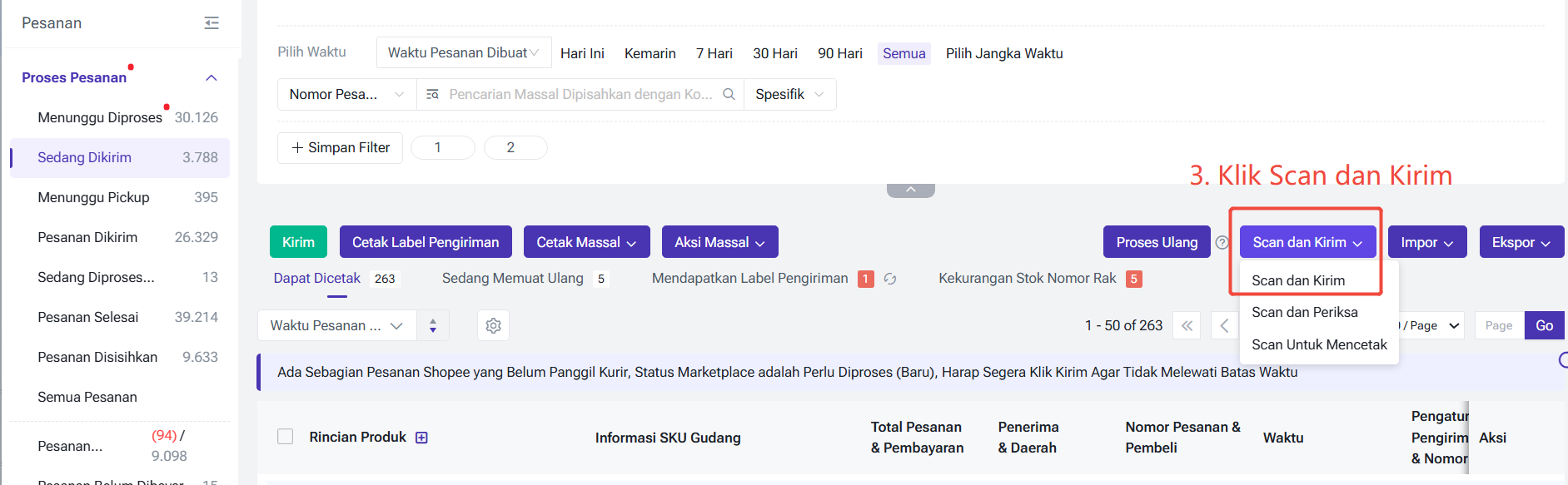Click Simpan Filter button
Image resolution: width=1568 pixels, height=485 pixels.
tap(341, 147)
